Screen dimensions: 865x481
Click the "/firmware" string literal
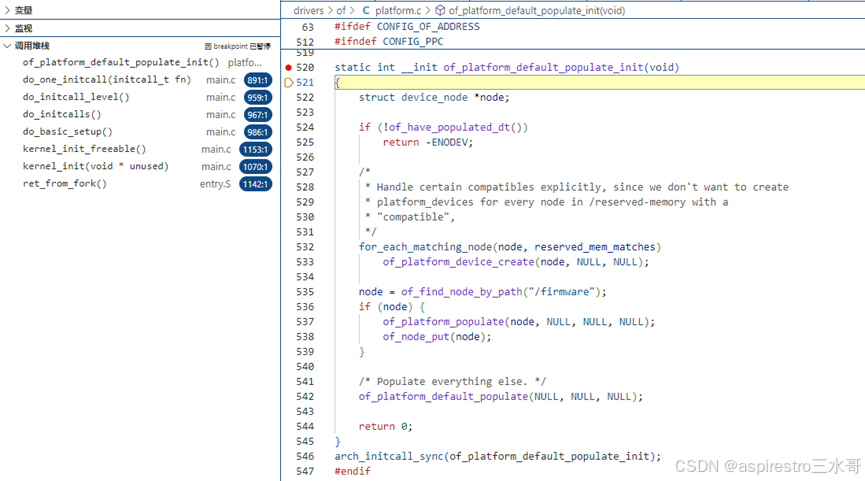pyautogui.click(x=561, y=292)
